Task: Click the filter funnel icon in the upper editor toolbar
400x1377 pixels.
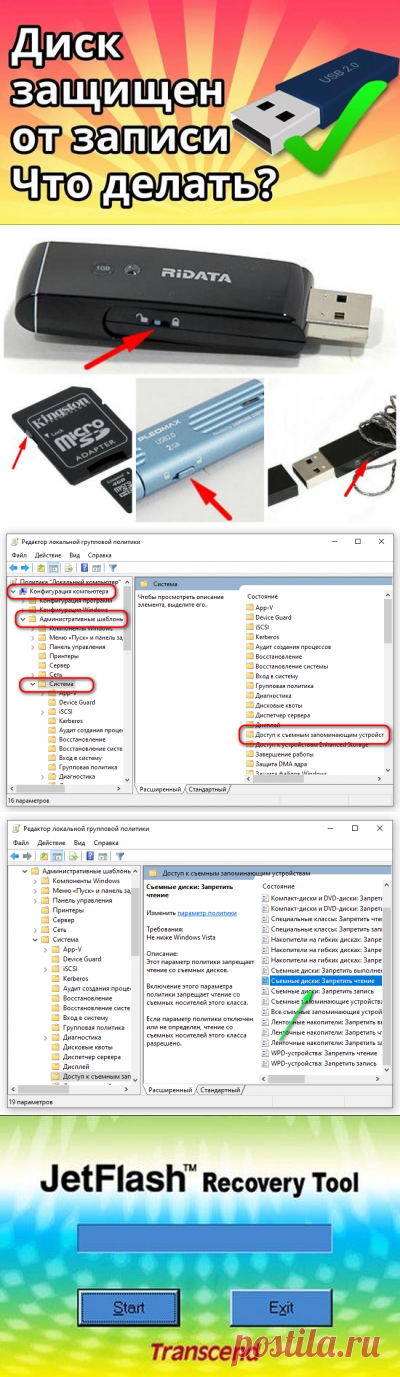Action: (x=112, y=566)
